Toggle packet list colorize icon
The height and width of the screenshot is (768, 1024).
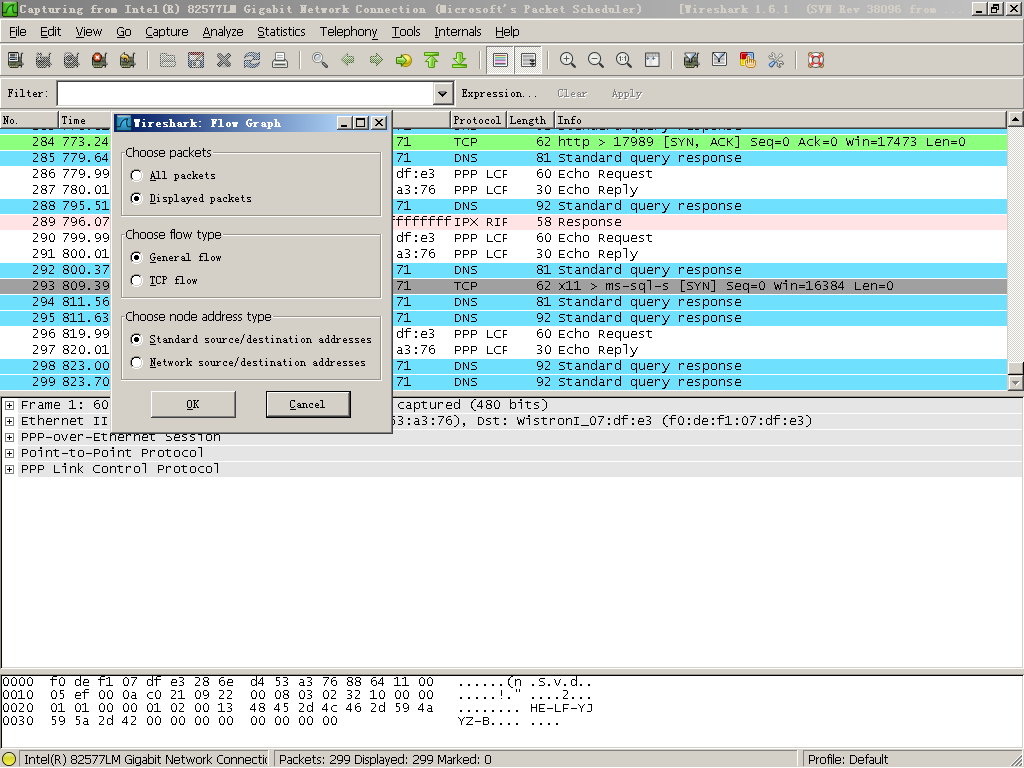[500, 60]
